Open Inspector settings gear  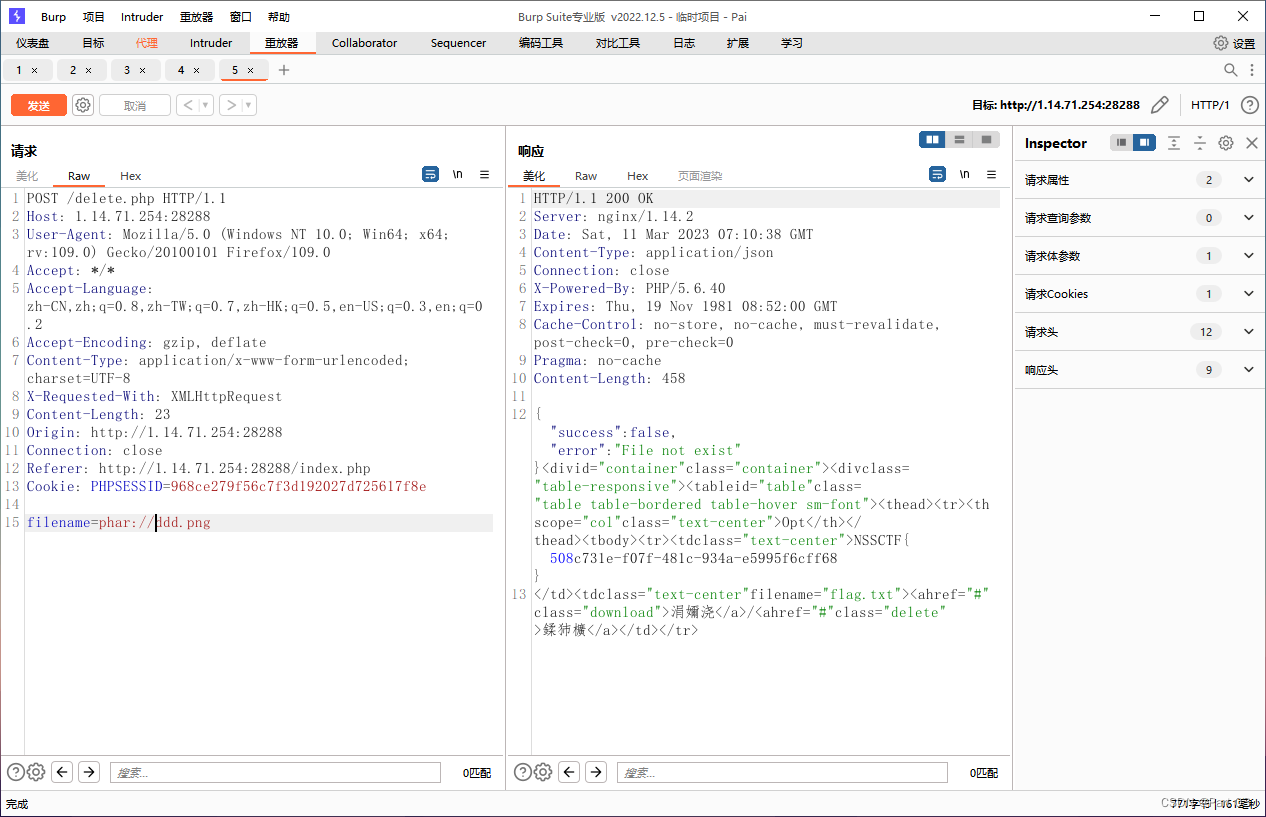[1226, 143]
